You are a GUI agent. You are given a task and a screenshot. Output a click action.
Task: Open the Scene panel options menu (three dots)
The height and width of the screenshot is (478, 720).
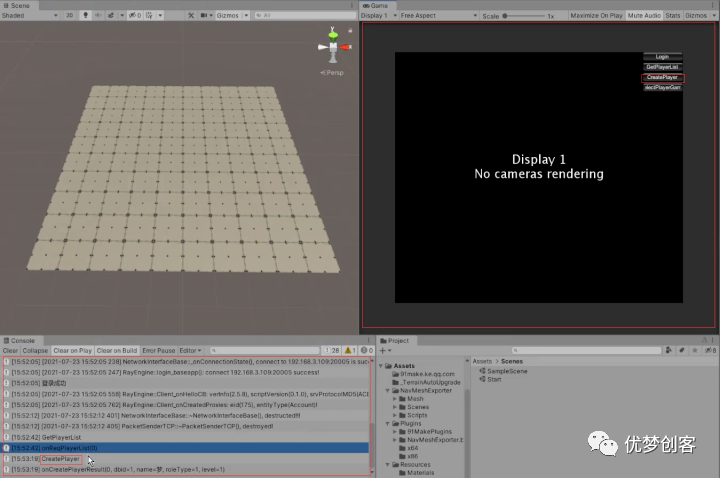tap(352, 6)
